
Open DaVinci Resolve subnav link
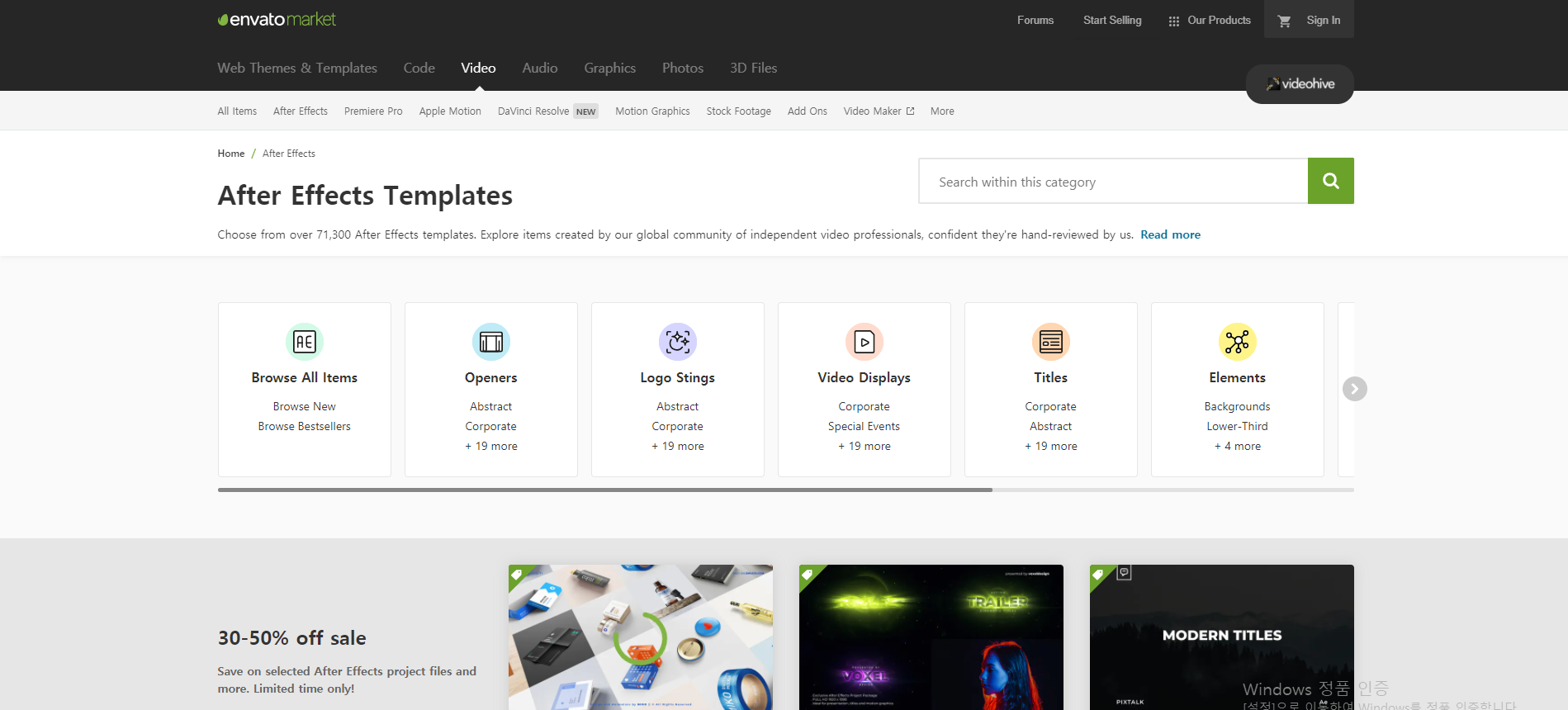click(533, 111)
